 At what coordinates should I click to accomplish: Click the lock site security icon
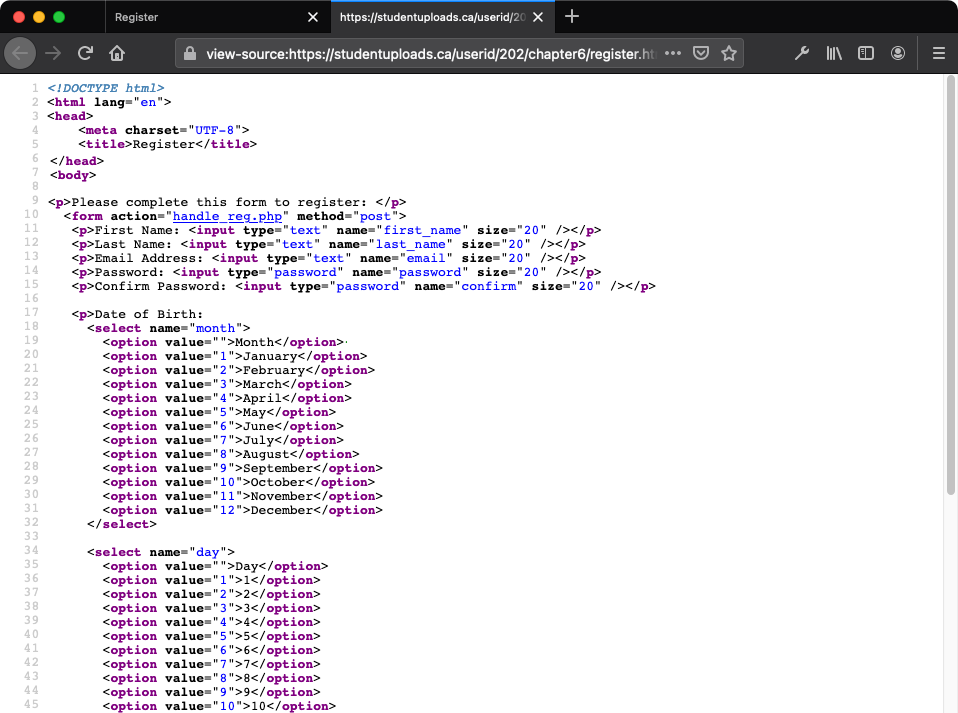190,54
